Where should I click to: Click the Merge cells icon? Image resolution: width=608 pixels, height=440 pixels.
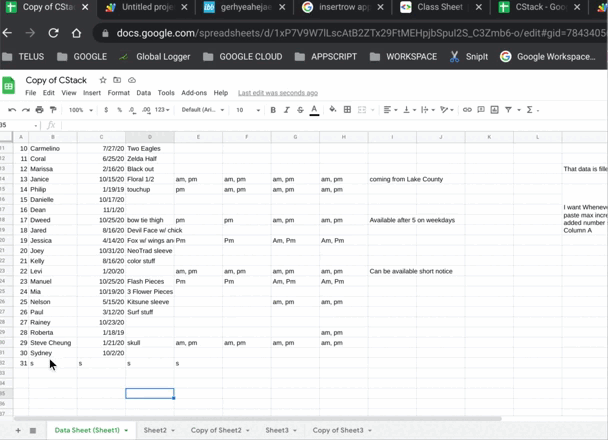(x=362, y=110)
